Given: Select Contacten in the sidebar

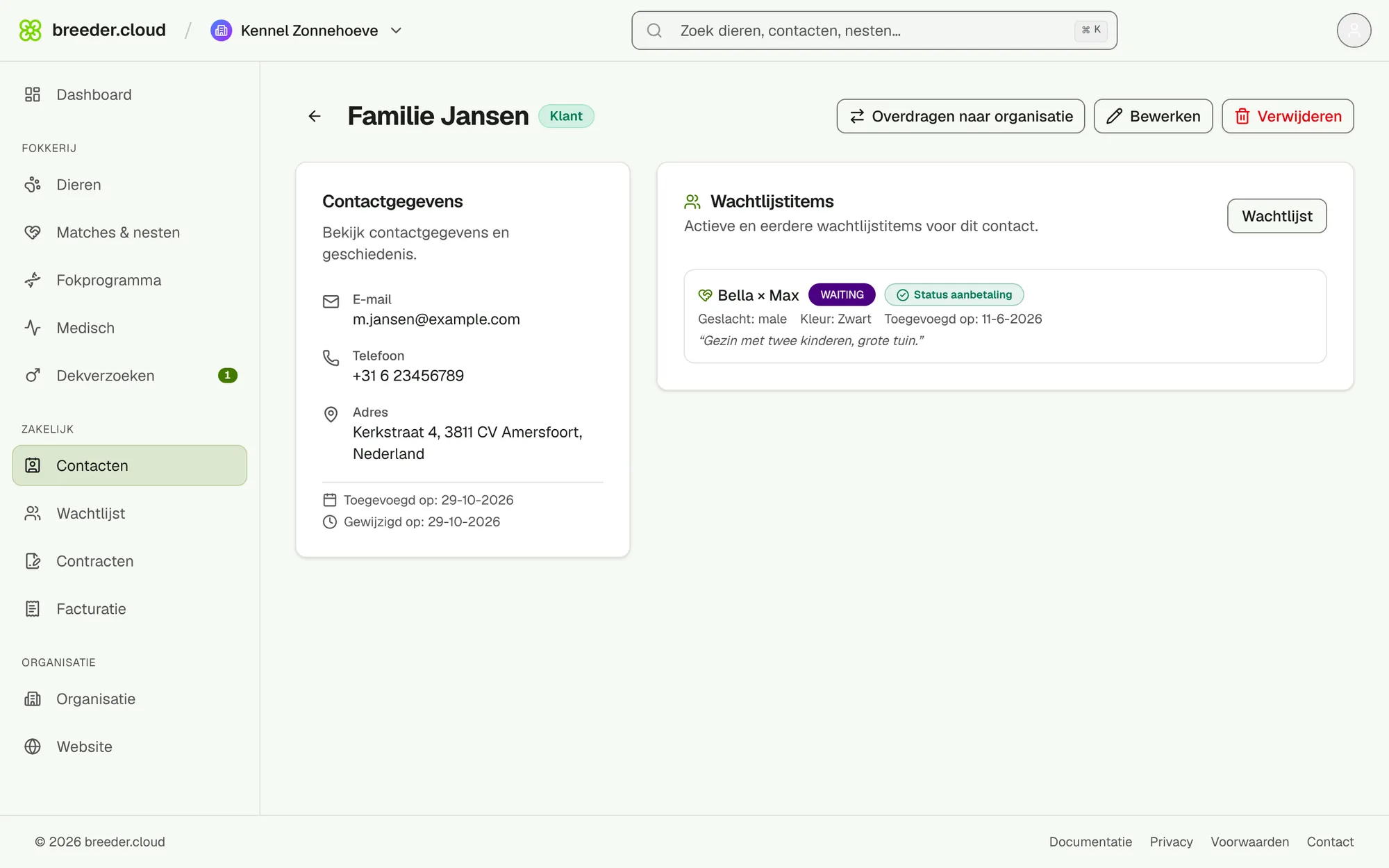Looking at the screenshot, I should (x=130, y=465).
